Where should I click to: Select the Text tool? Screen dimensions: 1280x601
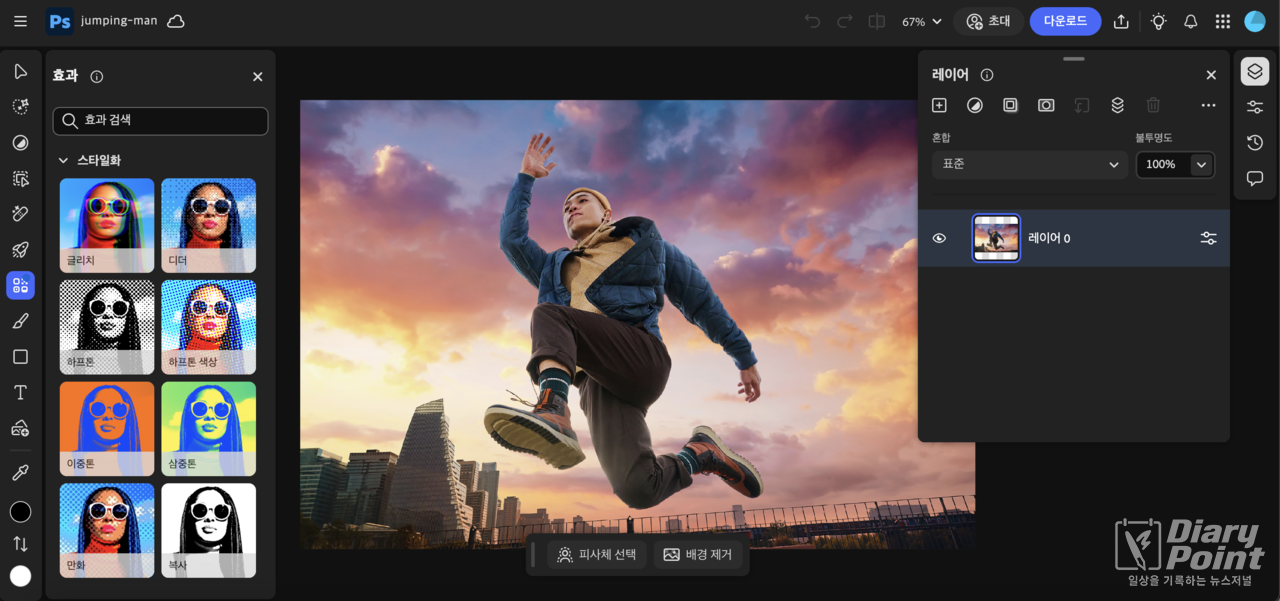20,393
